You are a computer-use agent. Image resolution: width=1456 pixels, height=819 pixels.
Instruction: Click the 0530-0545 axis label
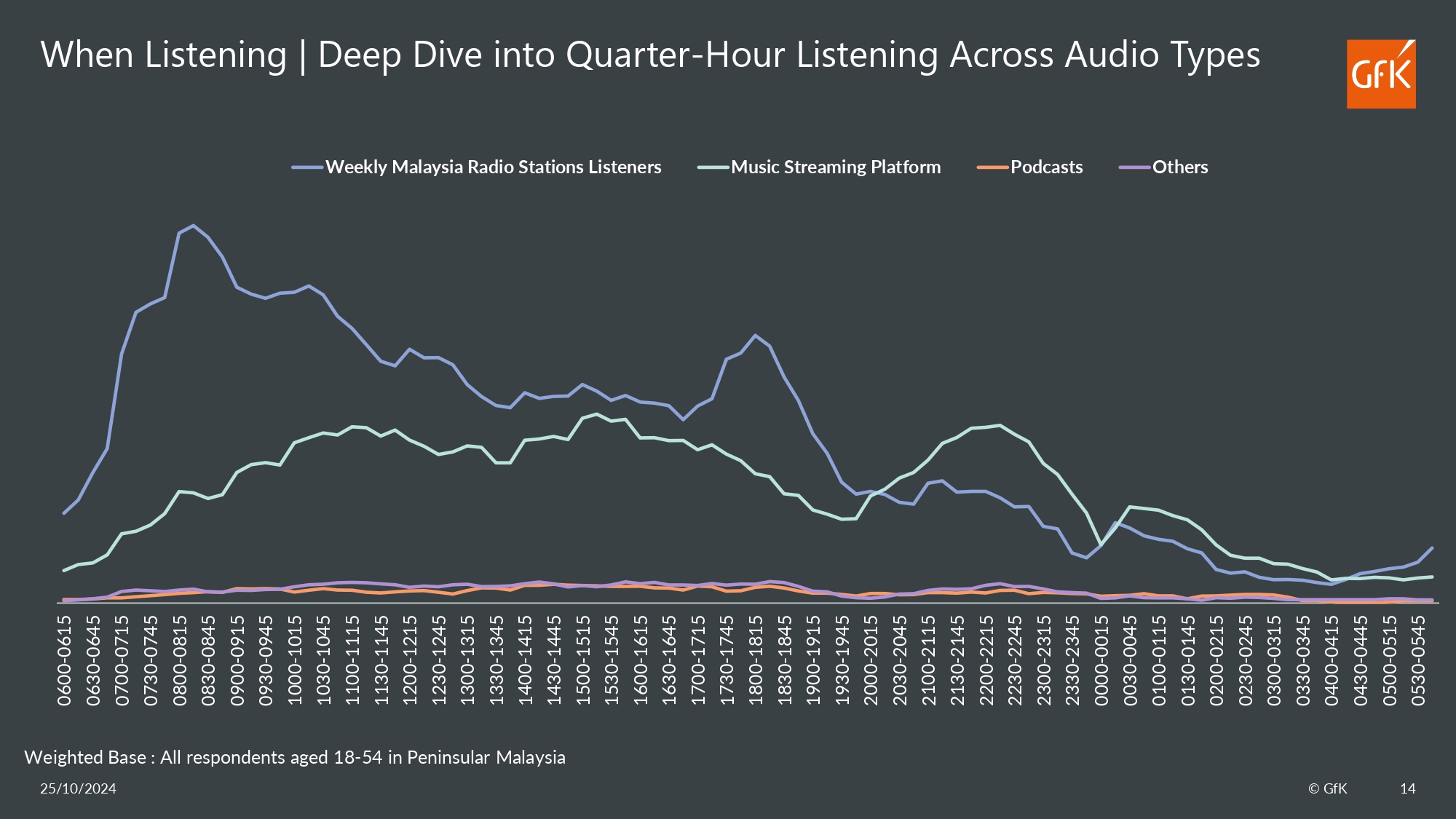[1418, 660]
